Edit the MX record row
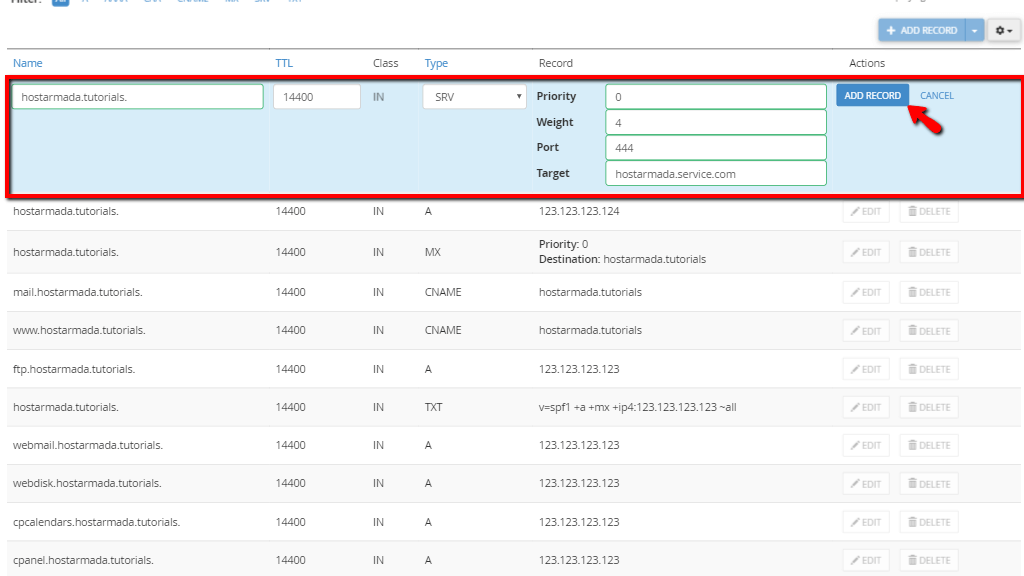Screen dimensions: 1024x576 [866, 252]
